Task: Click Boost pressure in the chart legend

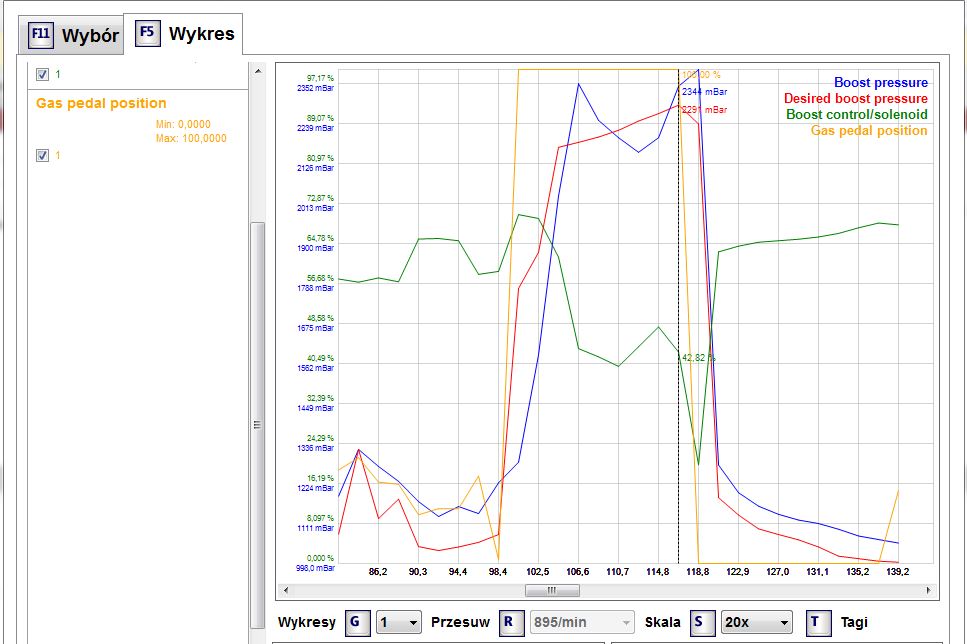Action: point(880,83)
